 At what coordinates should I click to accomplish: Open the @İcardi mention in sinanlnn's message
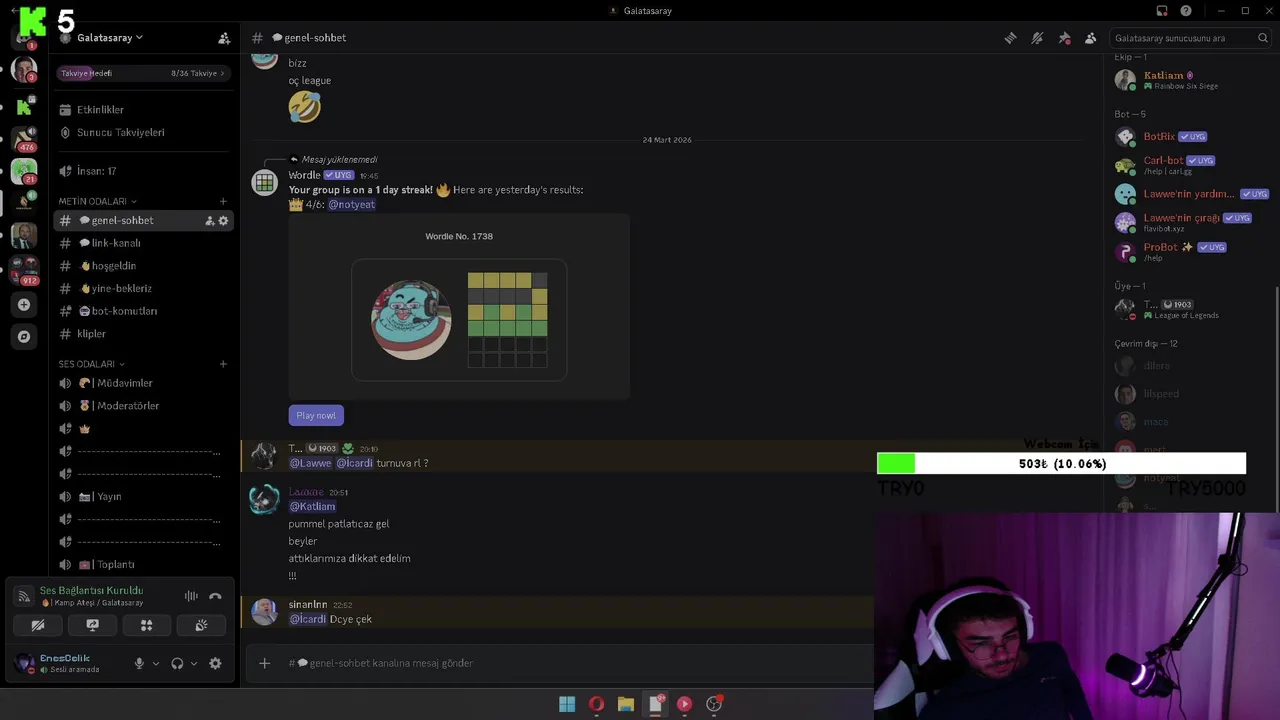pyautogui.click(x=308, y=620)
